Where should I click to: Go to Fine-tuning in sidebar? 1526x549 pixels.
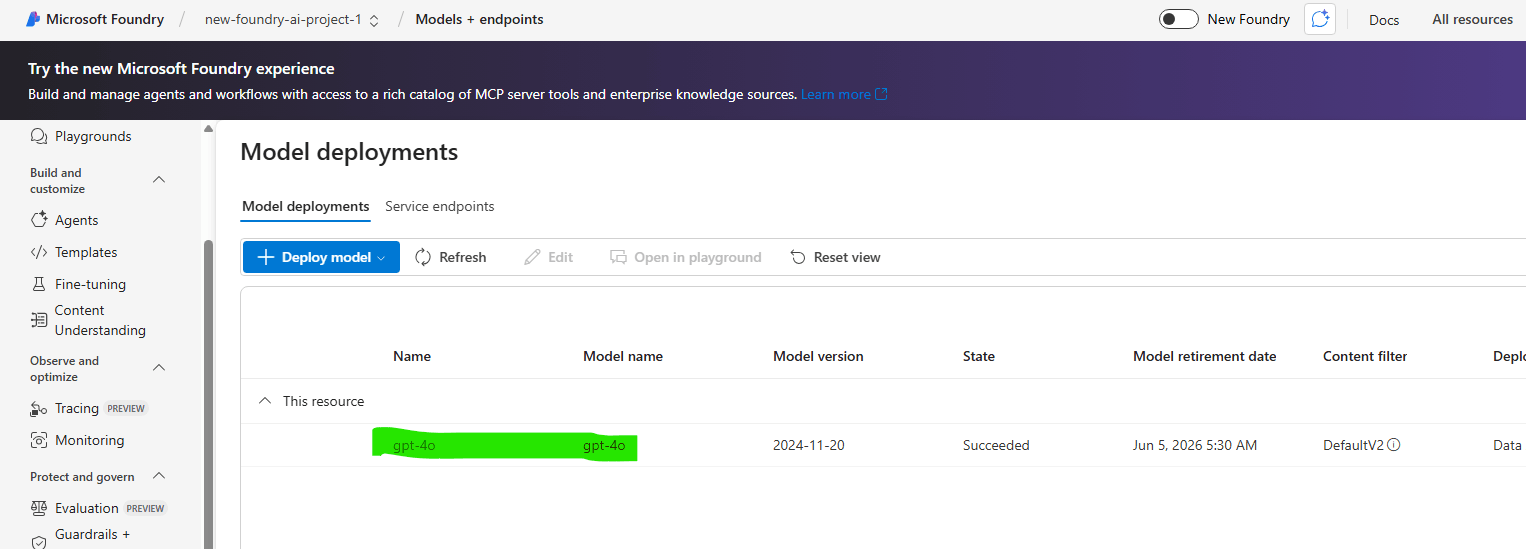(x=90, y=284)
